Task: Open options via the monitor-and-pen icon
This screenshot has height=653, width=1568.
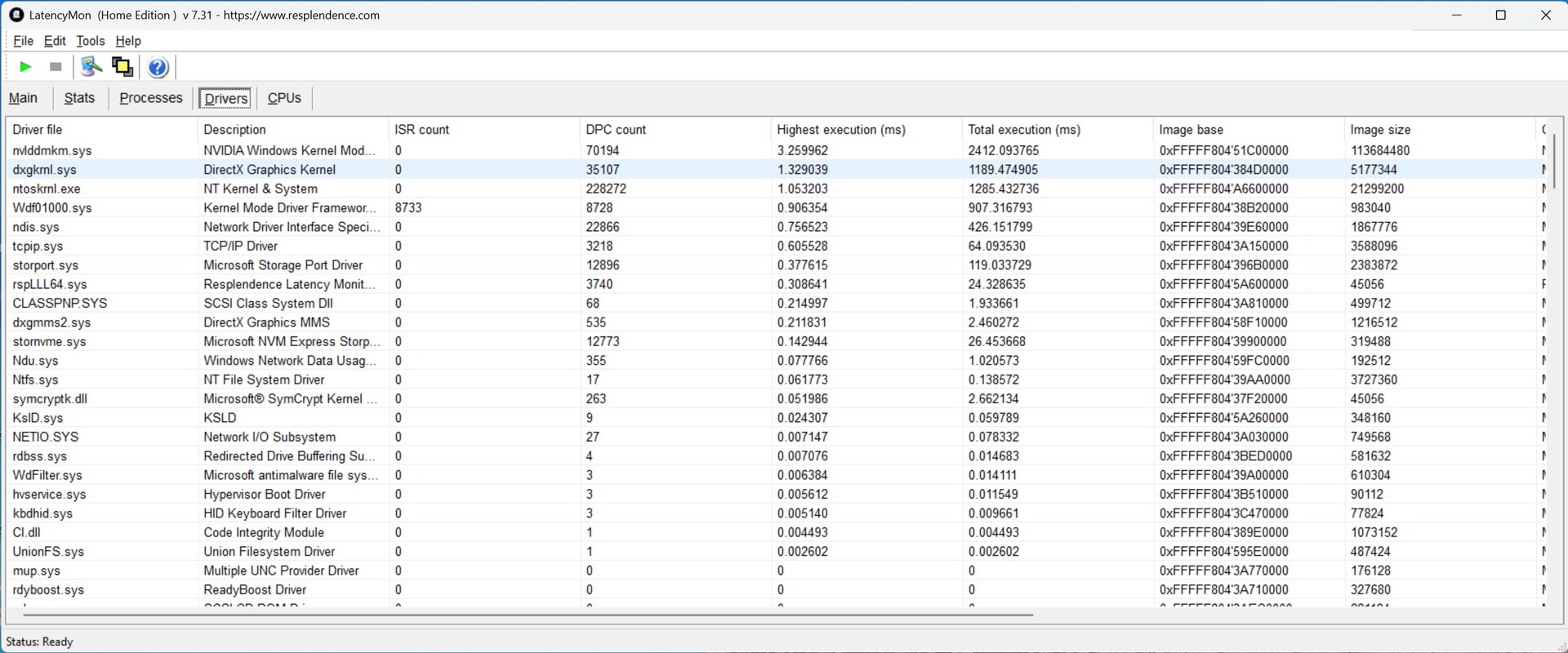Action: point(91,67)
